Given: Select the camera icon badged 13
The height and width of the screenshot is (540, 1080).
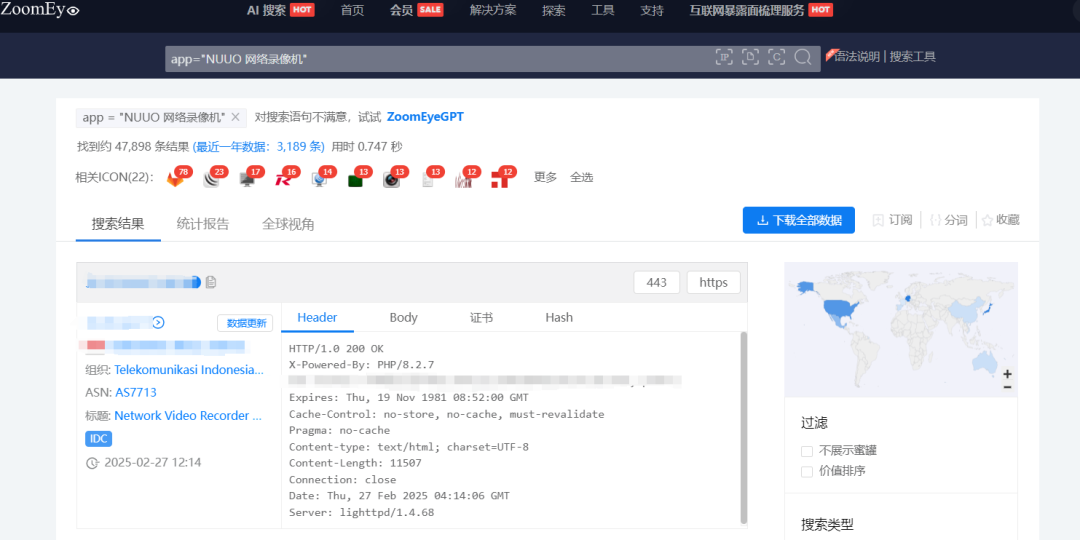Looking at the screenshot, I should pyautogui.click(x=391, y=180).
